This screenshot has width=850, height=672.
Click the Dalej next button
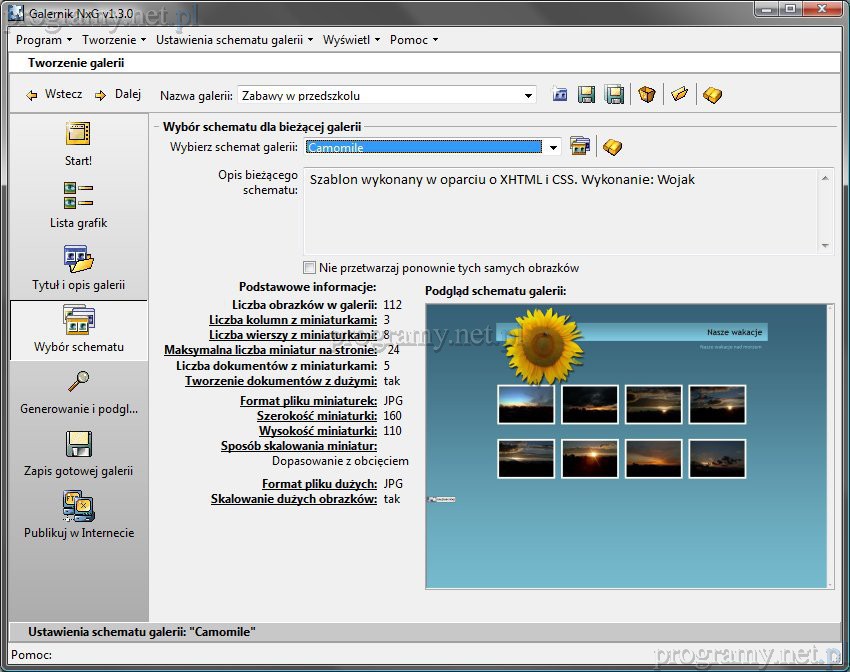click(118, 95)
